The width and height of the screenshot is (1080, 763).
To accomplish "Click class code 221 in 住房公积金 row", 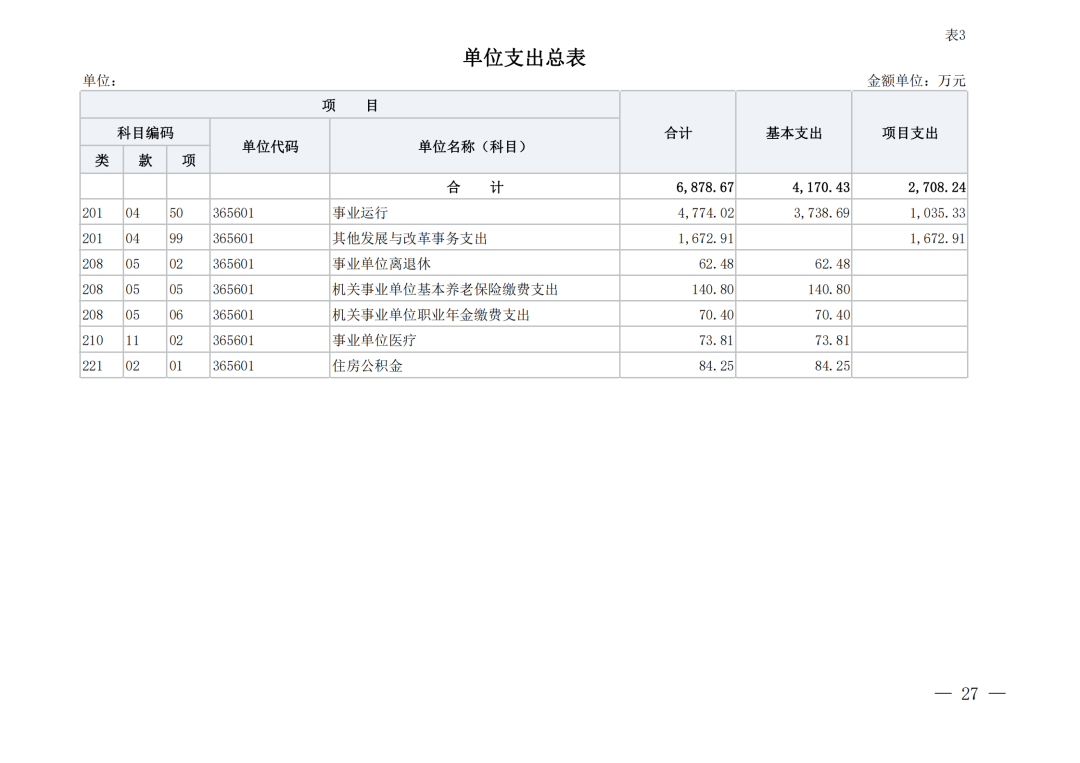I will click(92, 366).
